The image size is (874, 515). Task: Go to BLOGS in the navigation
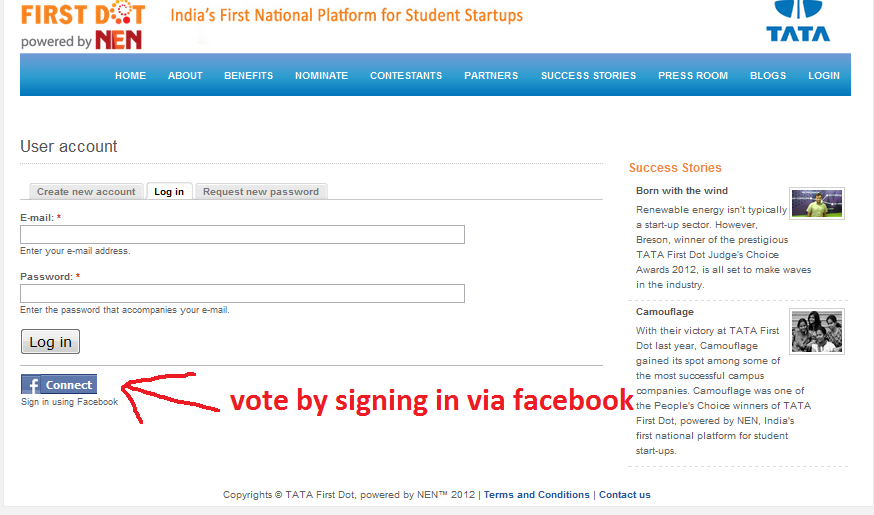[768, 76]
